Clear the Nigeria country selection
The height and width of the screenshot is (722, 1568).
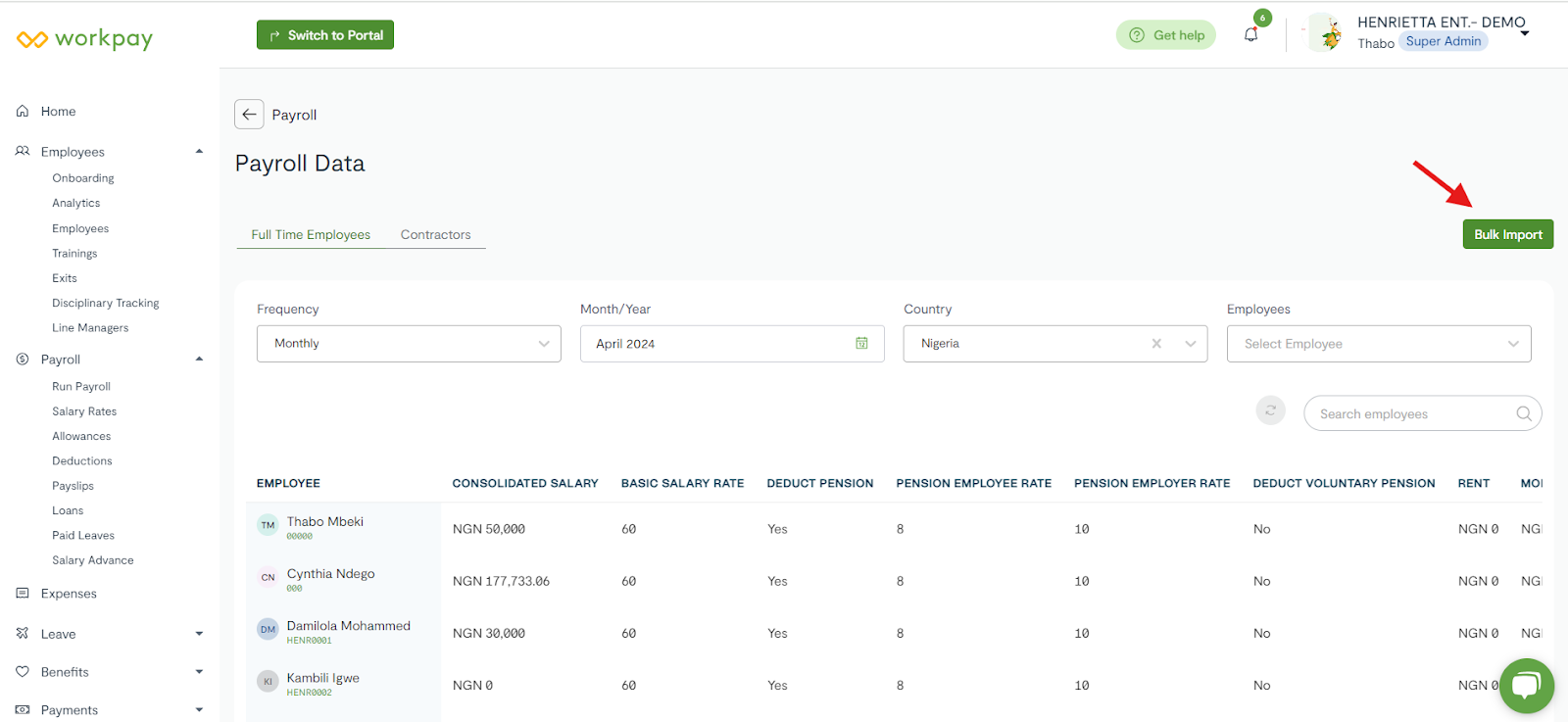tap(1156, 344)
